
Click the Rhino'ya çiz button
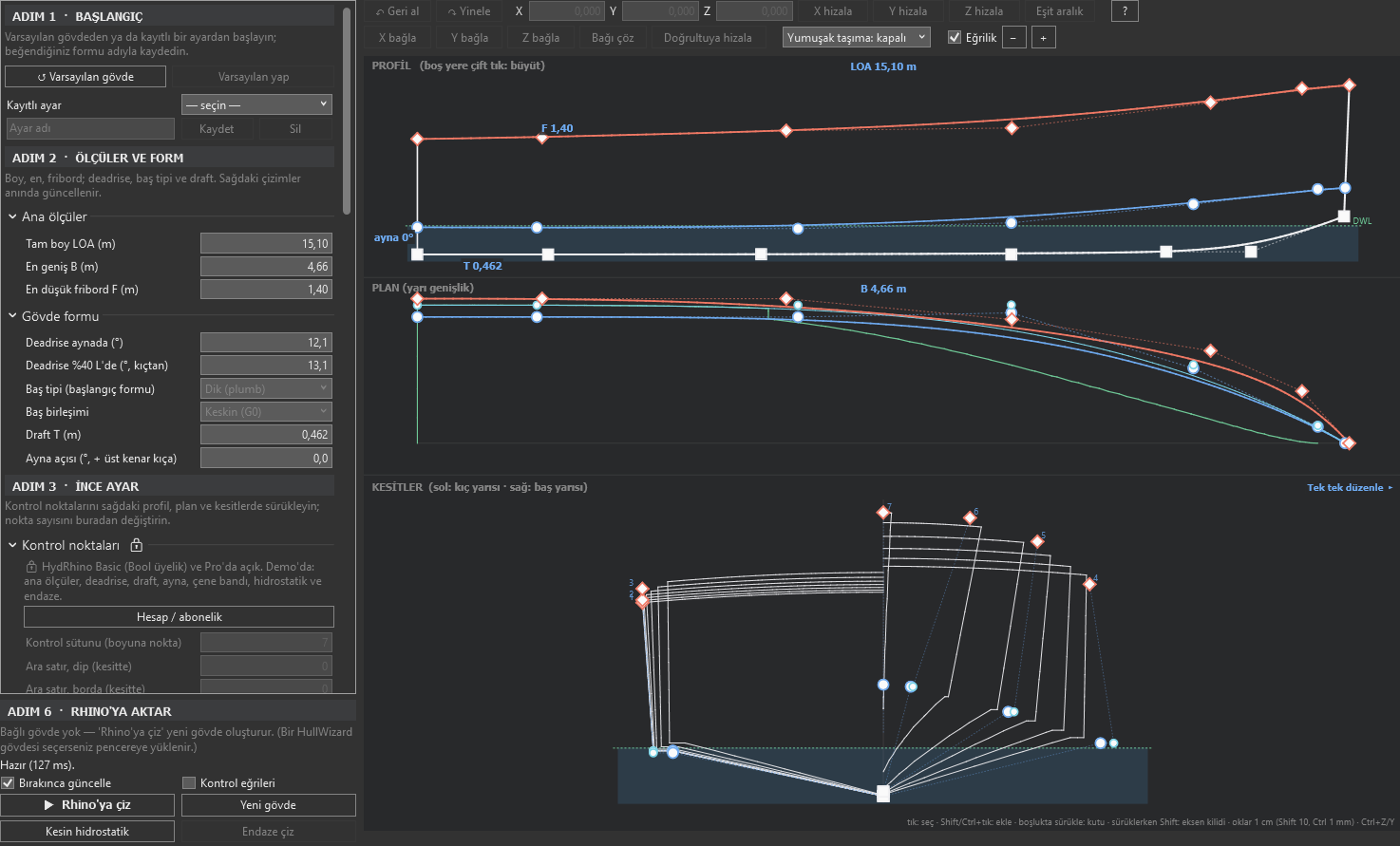(87, 805)
